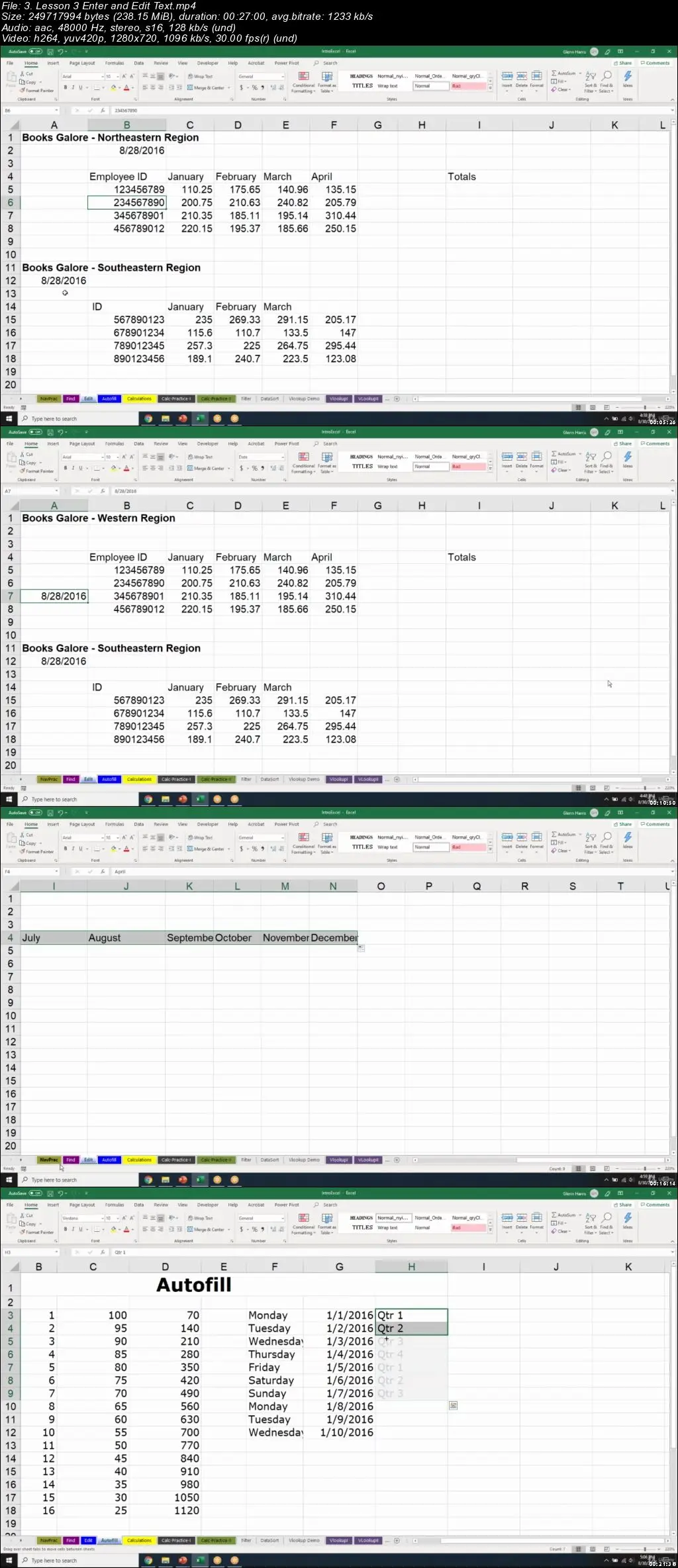Apply Percent Style in the Autofill window
This screenshot has width=678, height=1568.
(x=254, y=1229)
